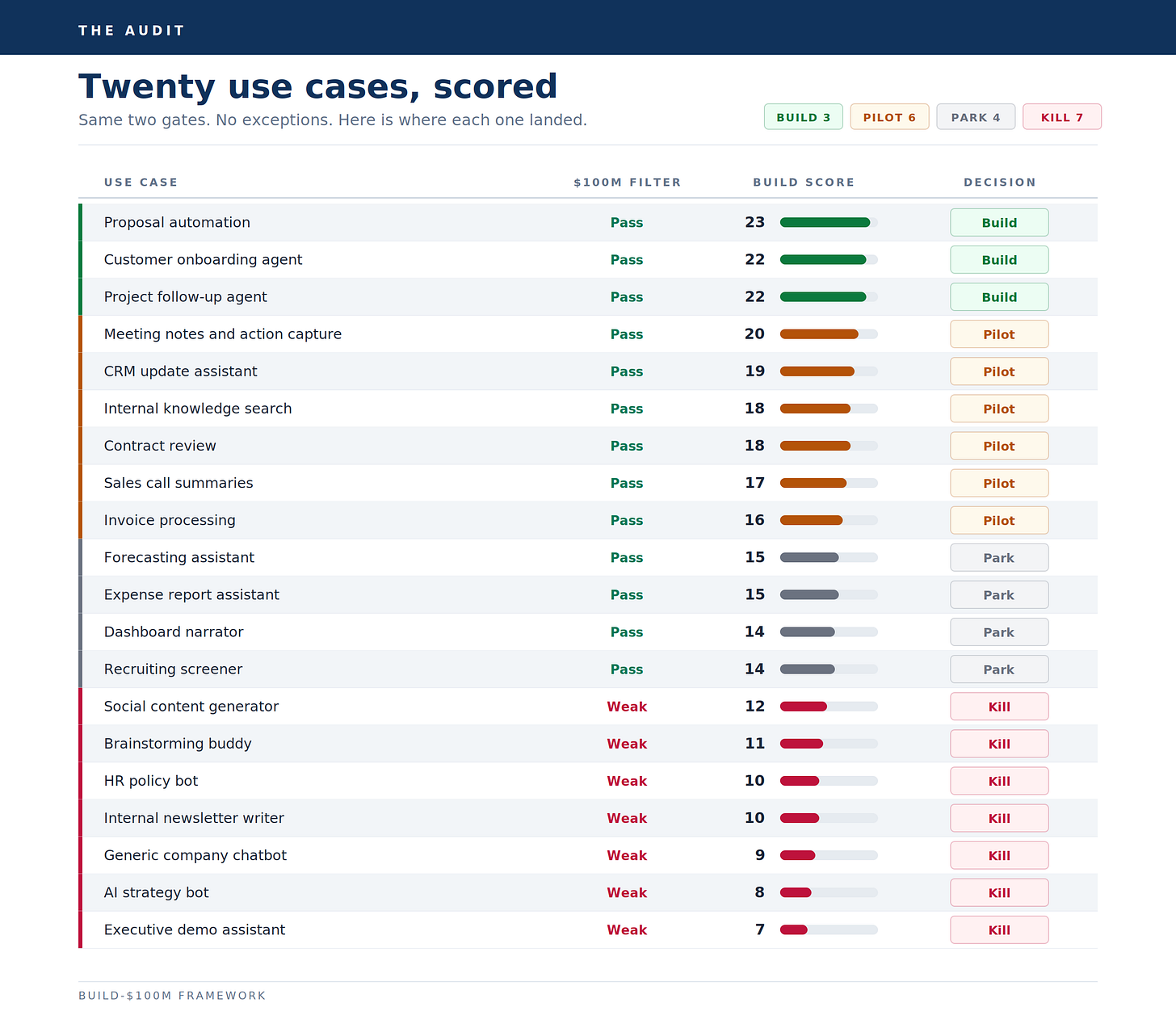Click the 'Social content generator' use case name
Image resolution: width=1176 pixels, height=1011 pixels.
click(x=191, y=707)
